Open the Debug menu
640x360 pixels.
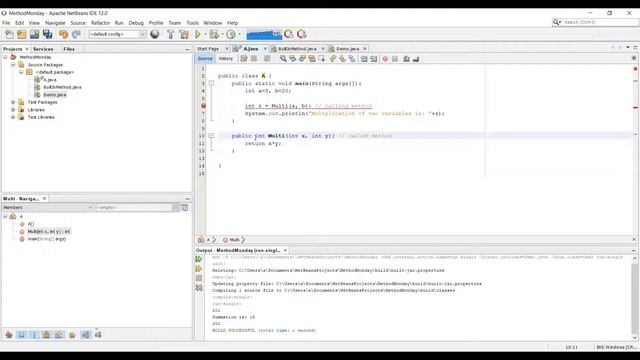click(136, 23)
